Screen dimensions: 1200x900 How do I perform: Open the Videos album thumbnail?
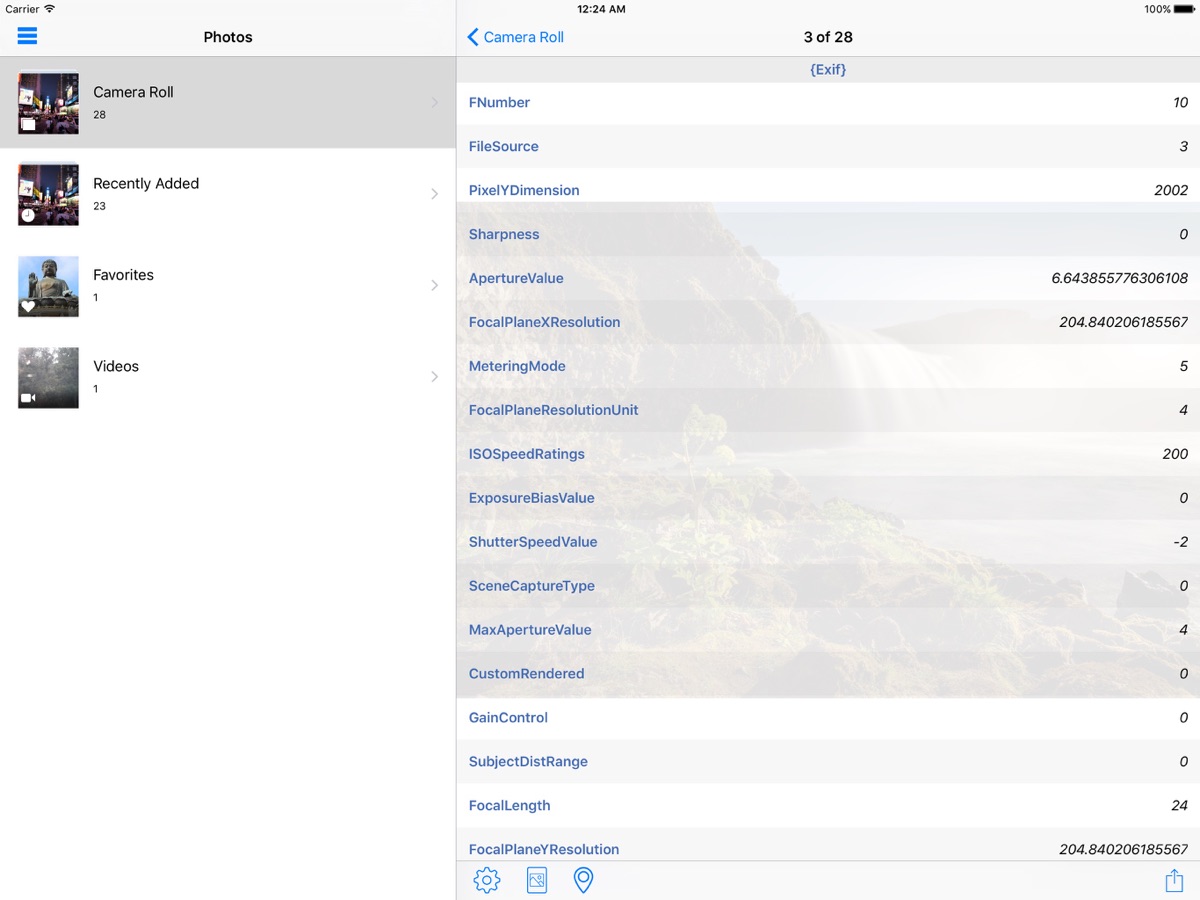(48, 377)
